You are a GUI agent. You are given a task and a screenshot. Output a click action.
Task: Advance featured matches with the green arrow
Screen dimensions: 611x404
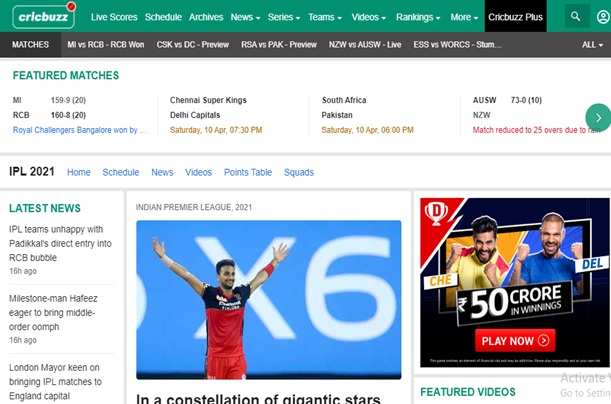(x=598, y=117)
